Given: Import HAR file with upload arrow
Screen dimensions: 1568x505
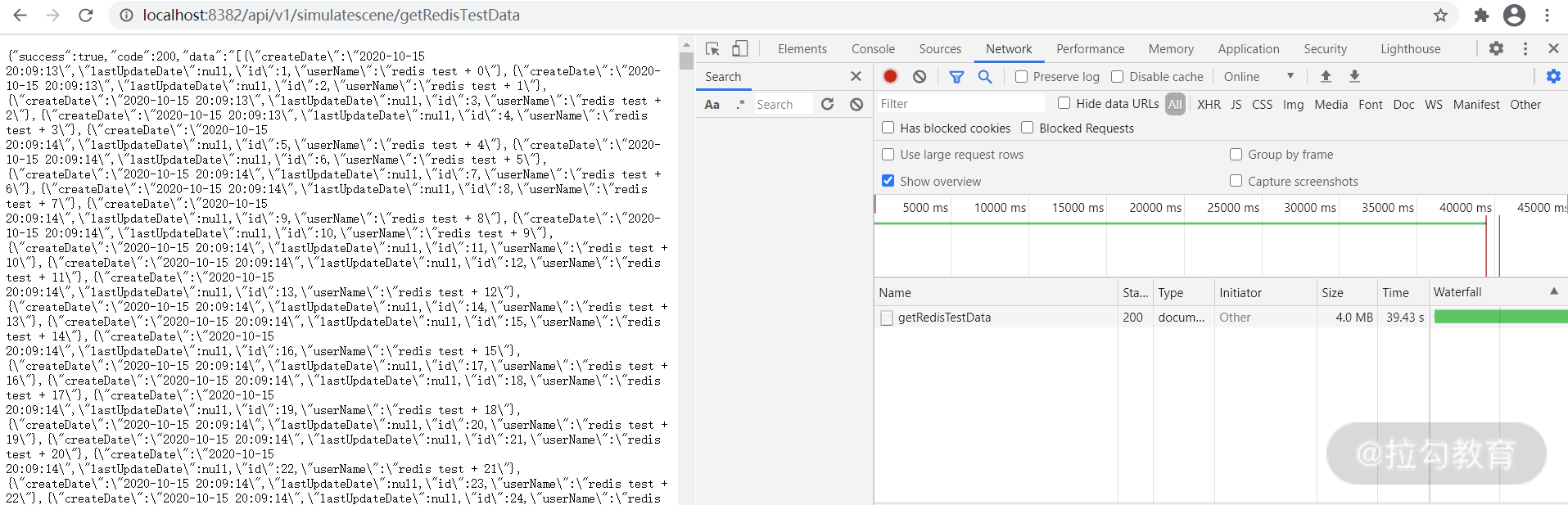Looking at the screenshot, I should pos(1326,76).
